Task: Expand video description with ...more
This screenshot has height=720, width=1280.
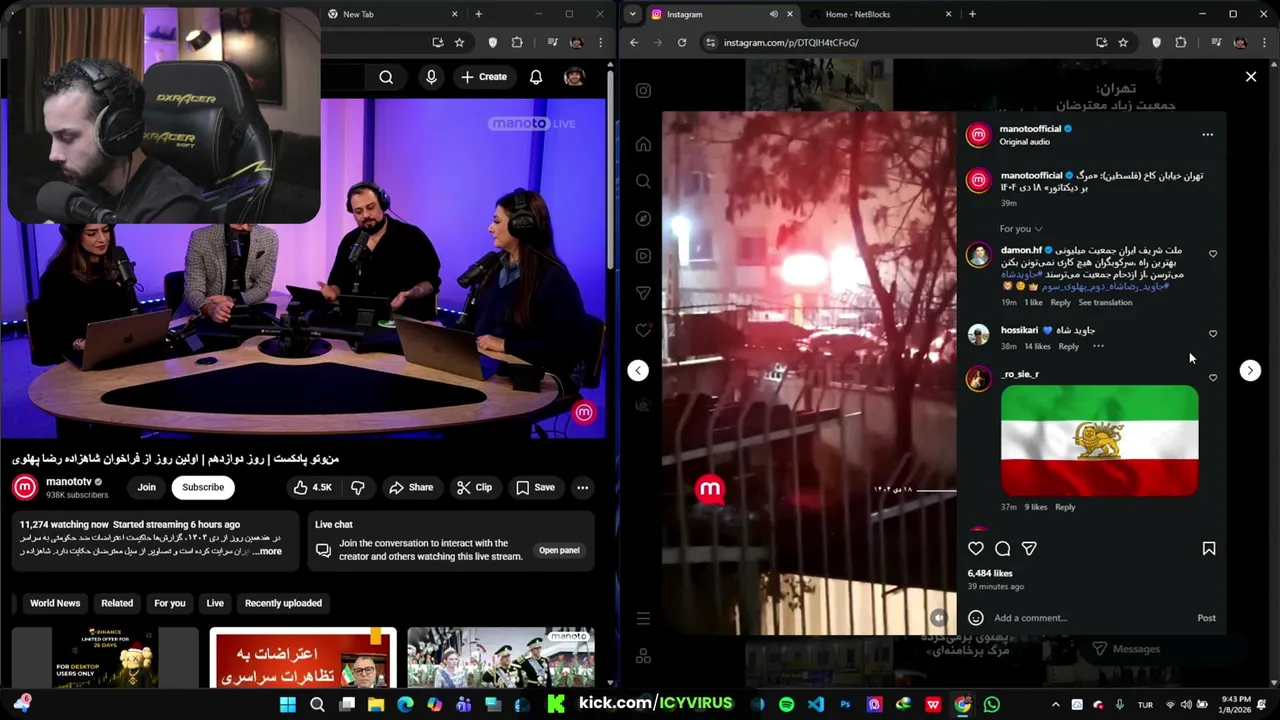Action: pos(267,551)
